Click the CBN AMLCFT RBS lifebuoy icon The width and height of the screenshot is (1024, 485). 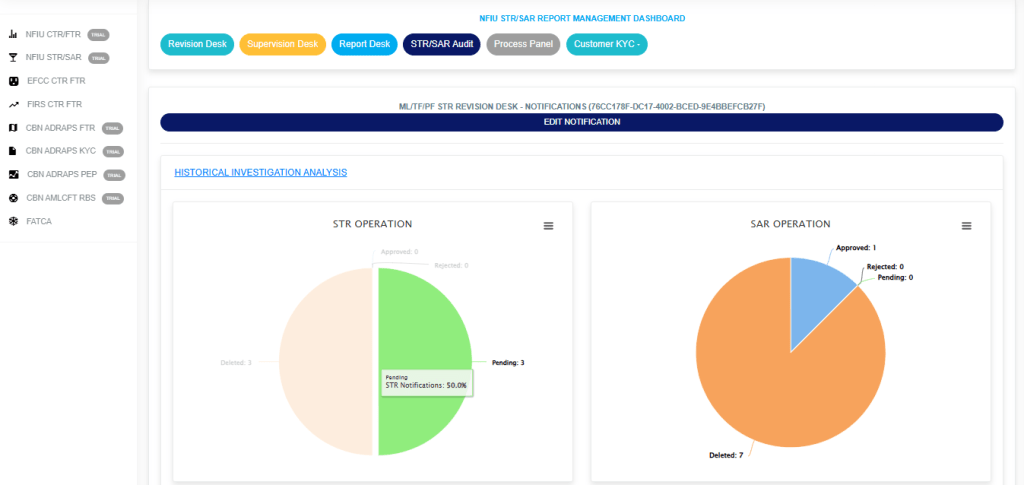pos(13,198)
